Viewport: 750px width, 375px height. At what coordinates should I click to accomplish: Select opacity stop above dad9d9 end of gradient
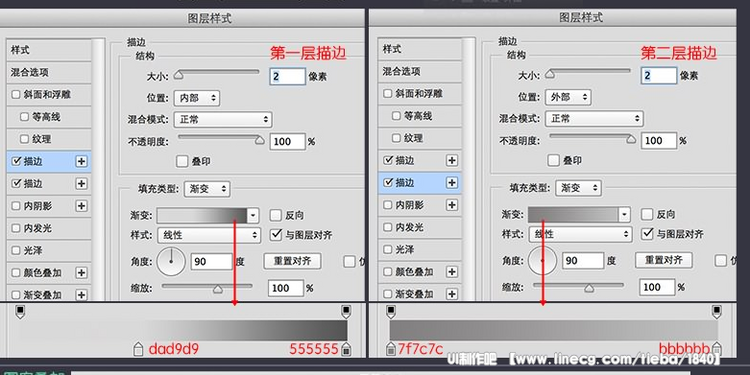tap(20, 312)
